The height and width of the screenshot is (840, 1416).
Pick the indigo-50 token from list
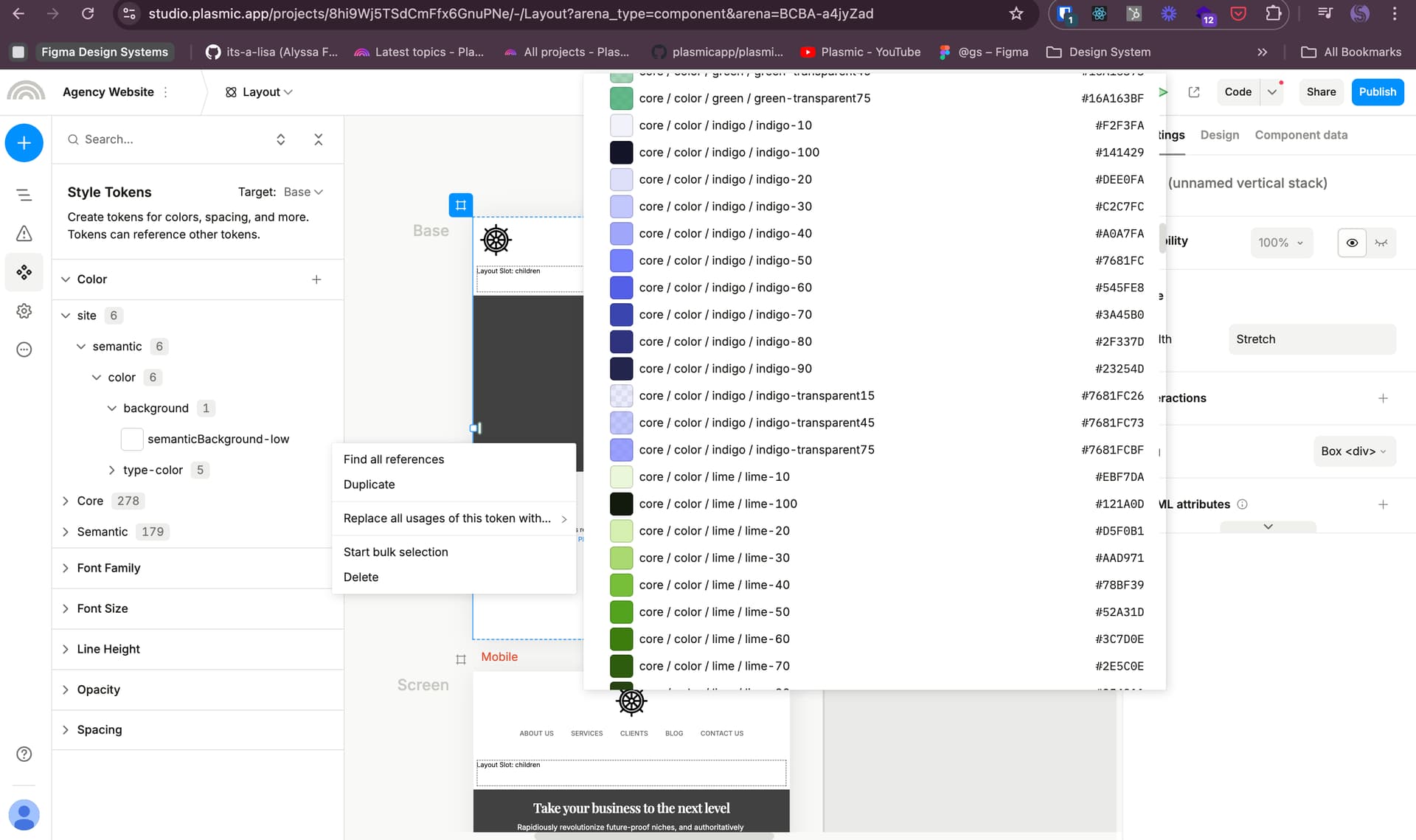pyautogui.click(x=725, y=260)
